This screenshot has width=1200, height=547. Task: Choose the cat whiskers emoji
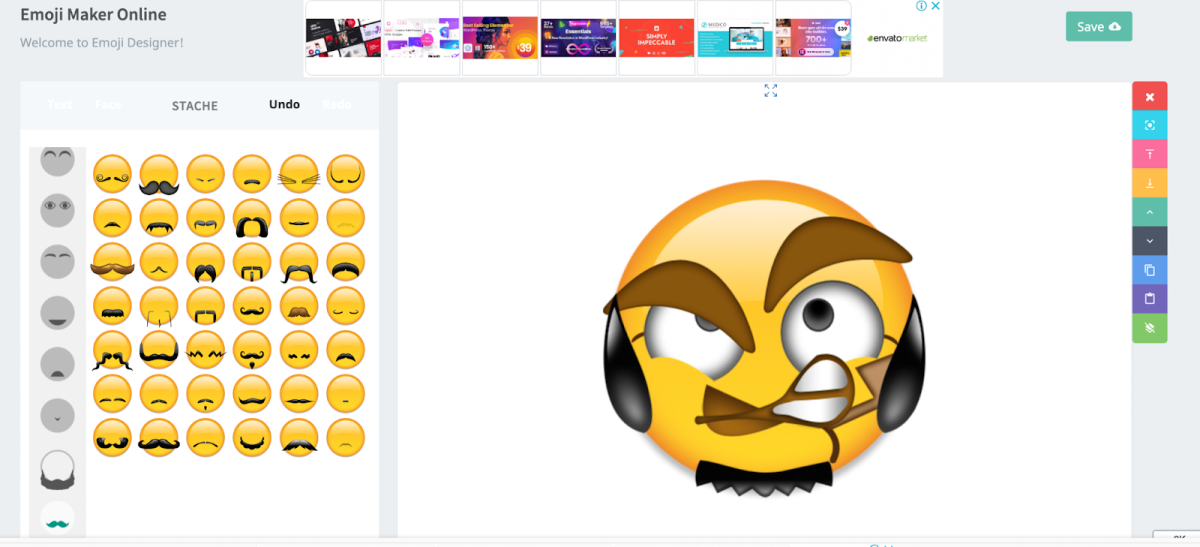(299, 174)
